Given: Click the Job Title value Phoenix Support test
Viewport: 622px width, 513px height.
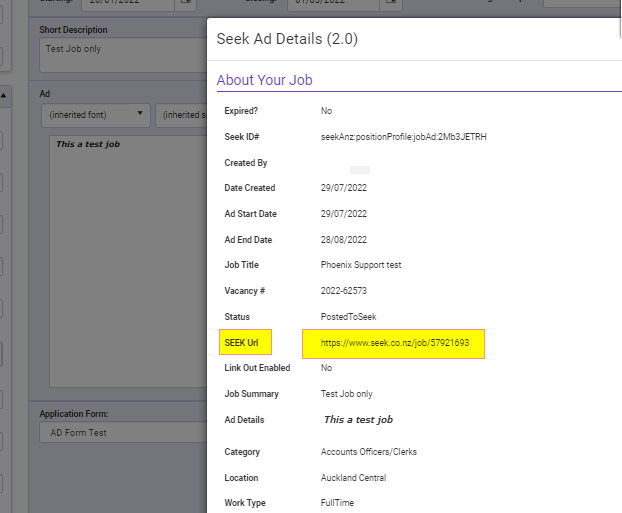Looking at the screenshot, I should click(361, 265).
